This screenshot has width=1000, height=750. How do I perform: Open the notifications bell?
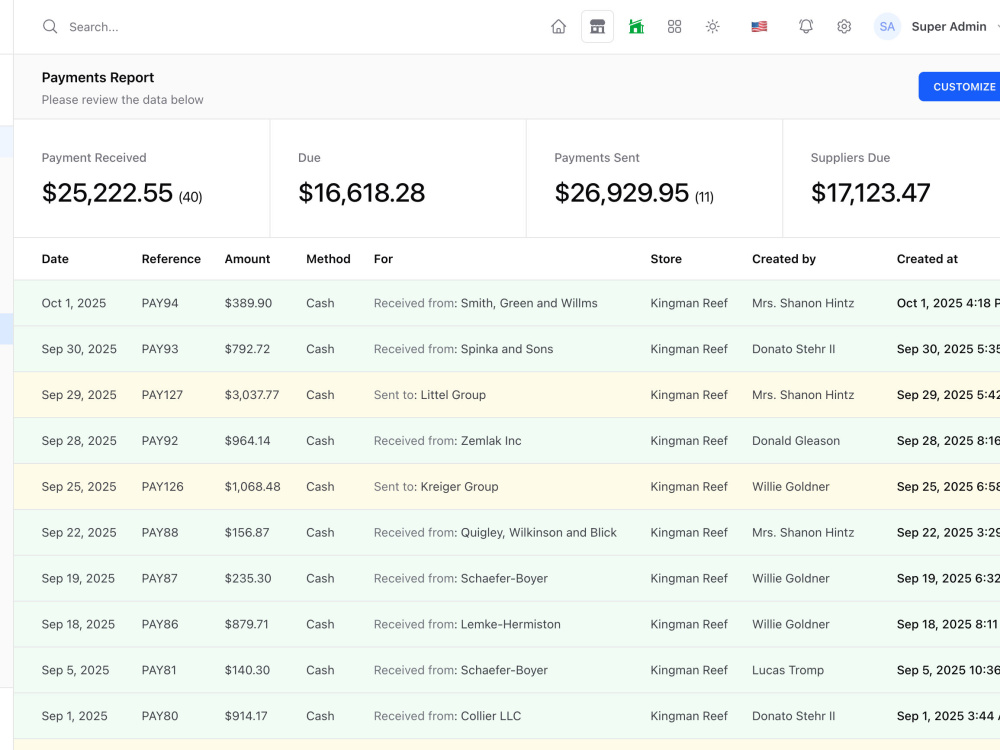click(805, 27)
